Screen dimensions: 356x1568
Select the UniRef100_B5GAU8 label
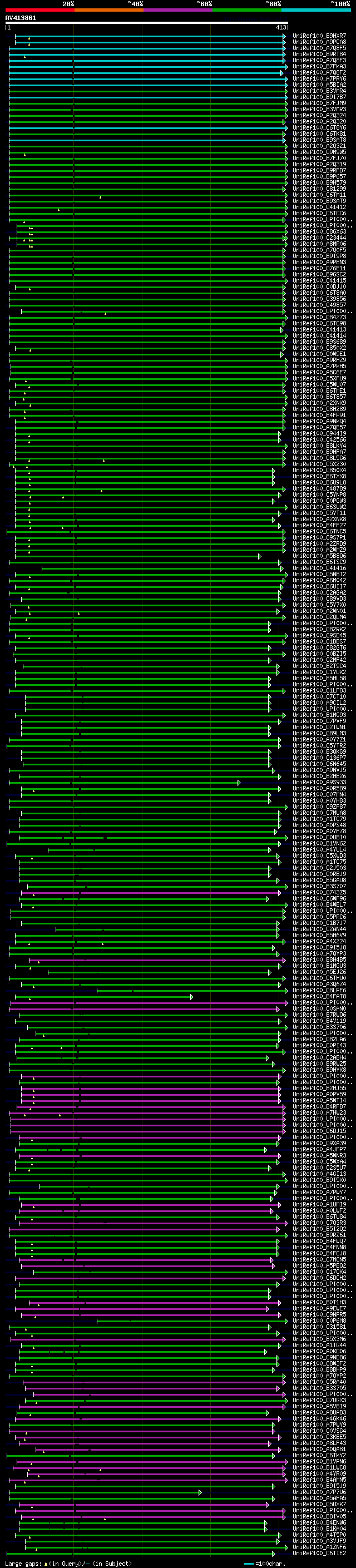(x=319, y=880)
